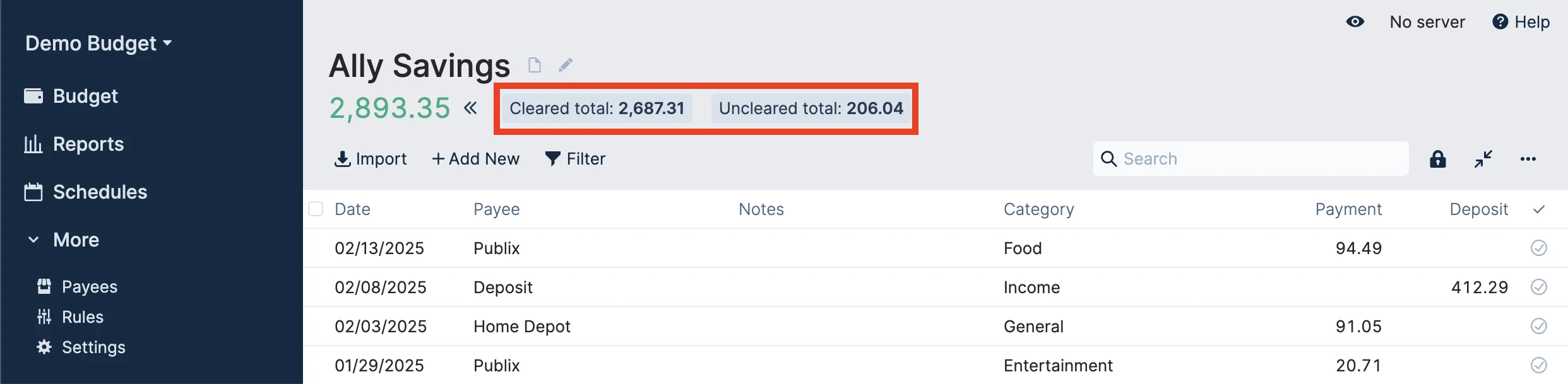Open the transaction Filter
This screenshot has height=384, width=1568.
pyautogui.click(x=574, y=158)
